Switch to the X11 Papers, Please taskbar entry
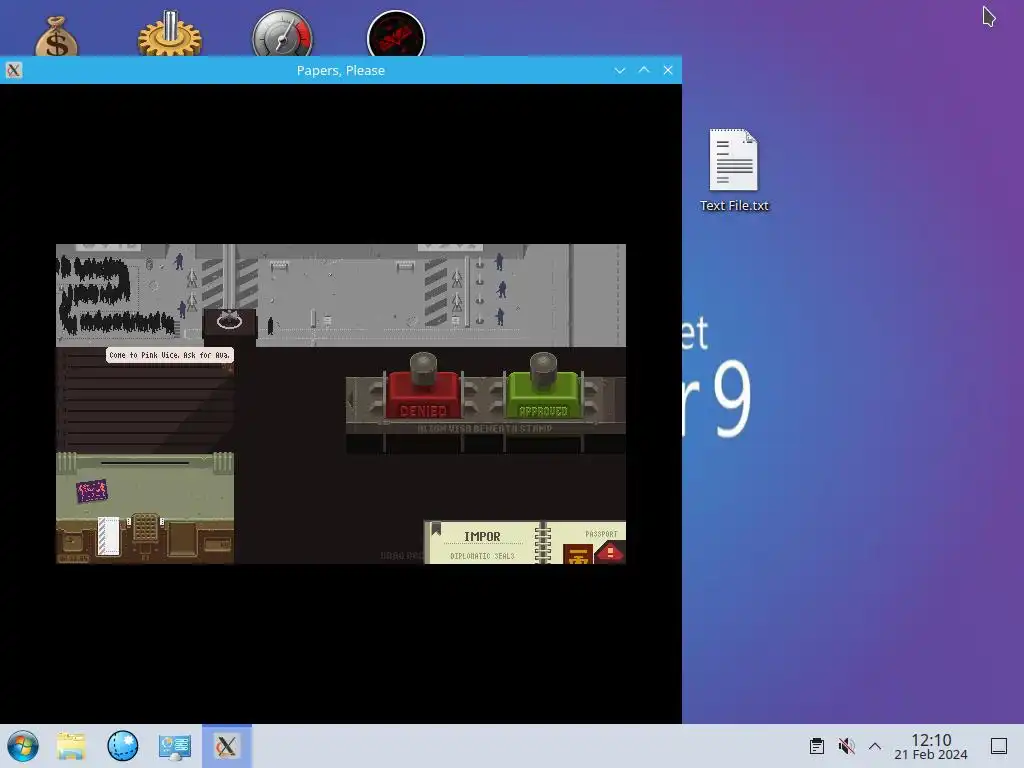 227,746
